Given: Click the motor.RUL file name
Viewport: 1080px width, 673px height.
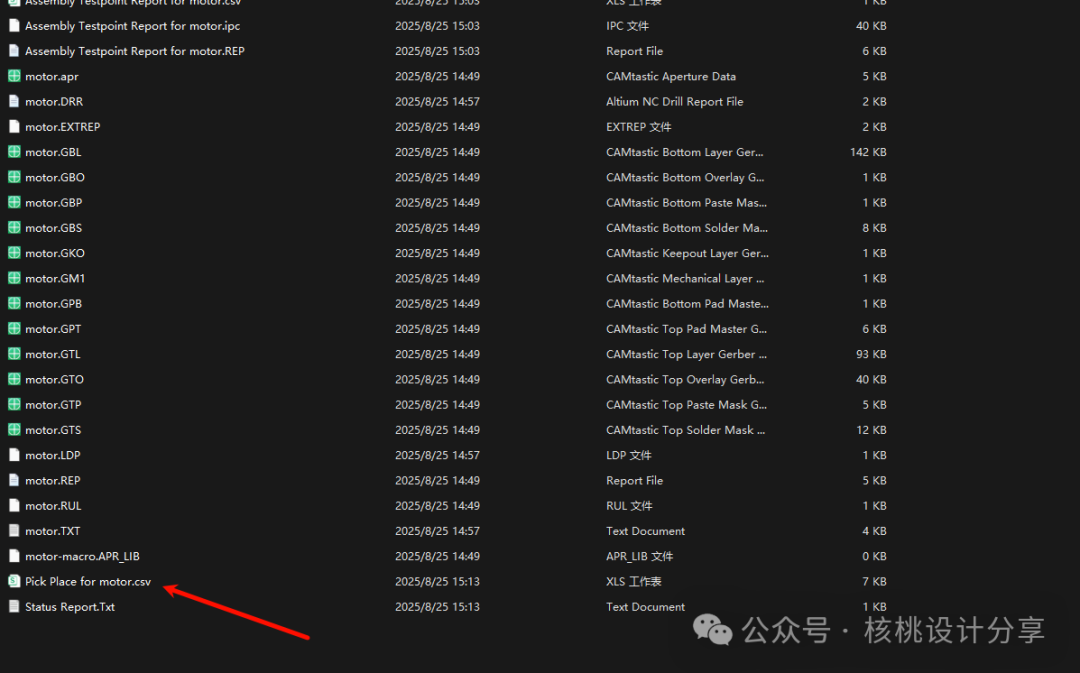Looking at the screenshot, I should coord(53,506).
